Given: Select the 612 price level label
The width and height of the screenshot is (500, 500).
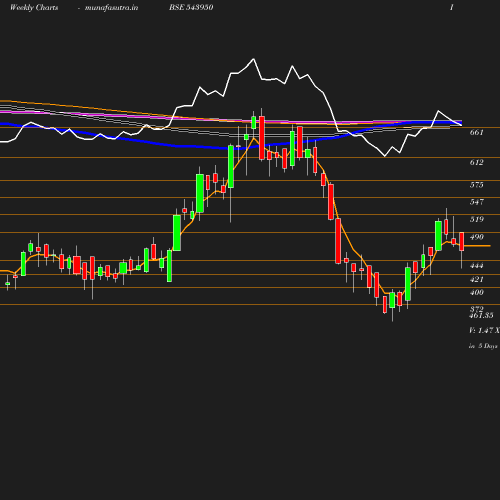Looking at the screenshot, I should (476, 162).
